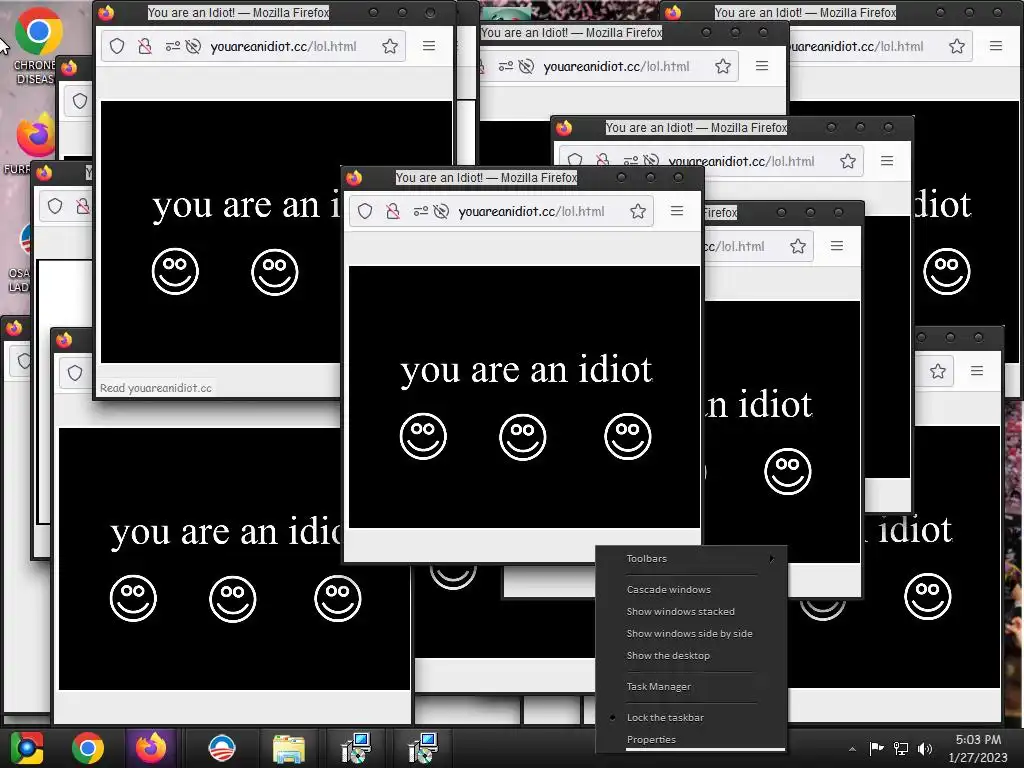Open Chrome desktop shortcut
This screenshot has width=1024, height=768.
click(37, 46)
